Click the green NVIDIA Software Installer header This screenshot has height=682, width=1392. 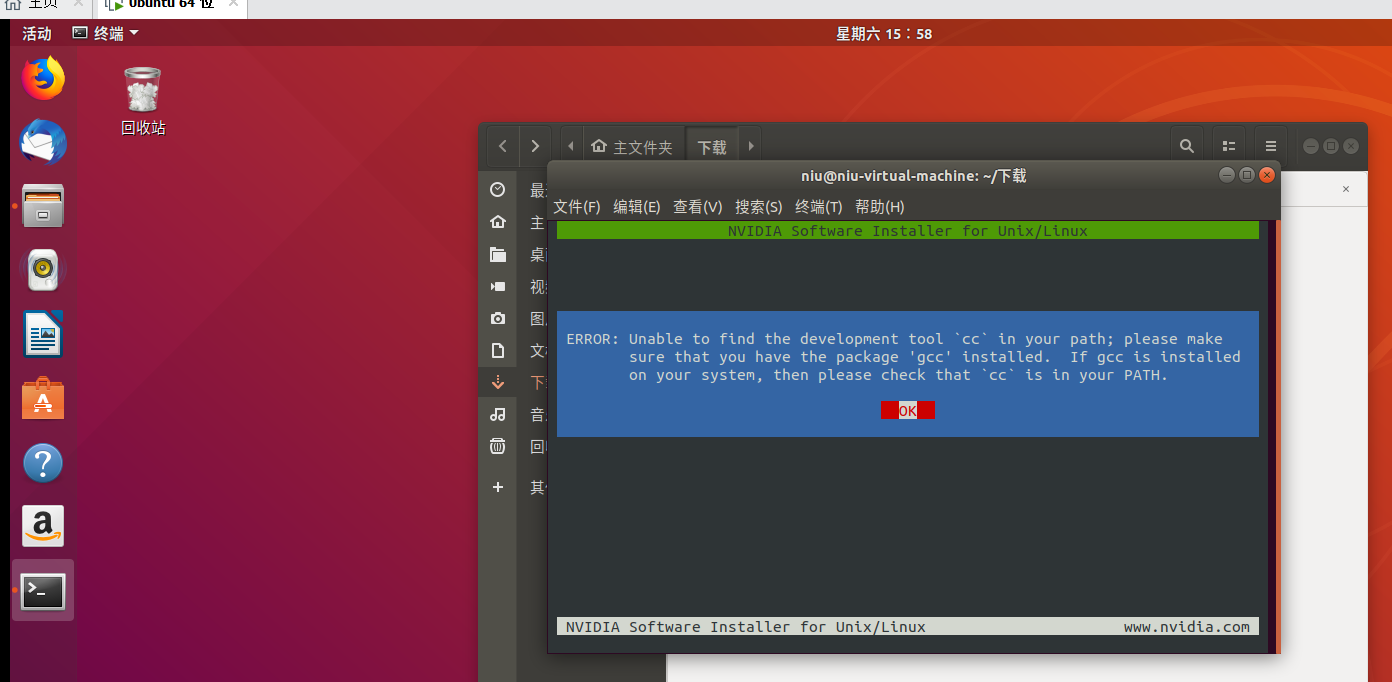(907, 231)
